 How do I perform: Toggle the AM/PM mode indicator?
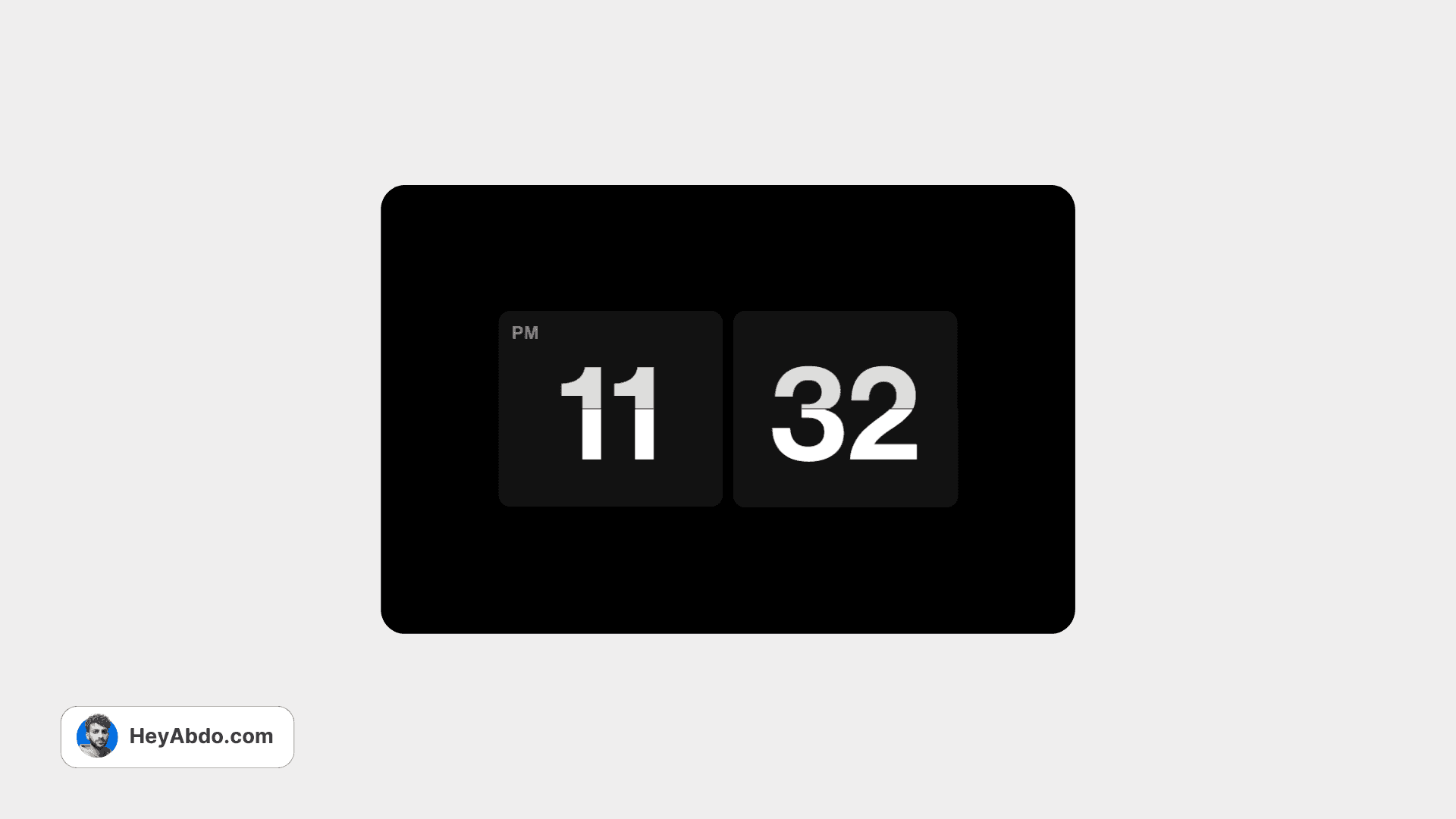click(x=524, y=332)
